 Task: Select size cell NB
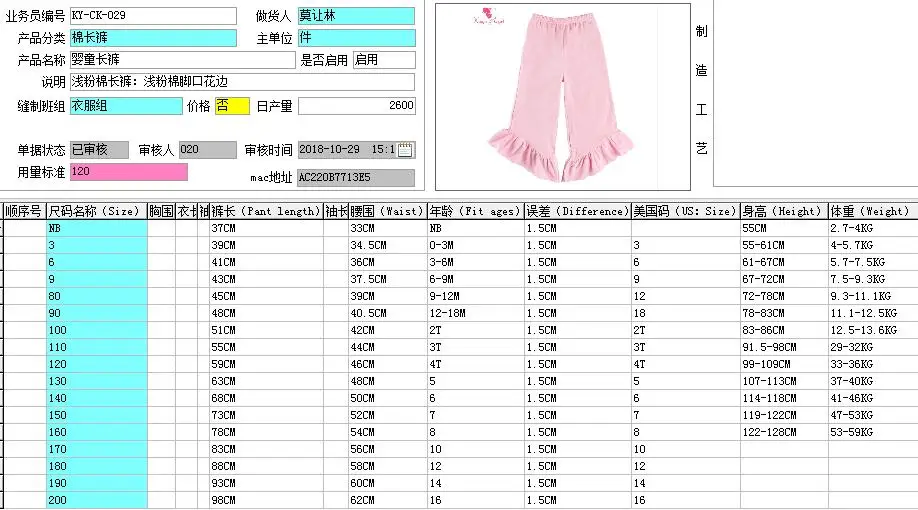(x=97, y=228)
